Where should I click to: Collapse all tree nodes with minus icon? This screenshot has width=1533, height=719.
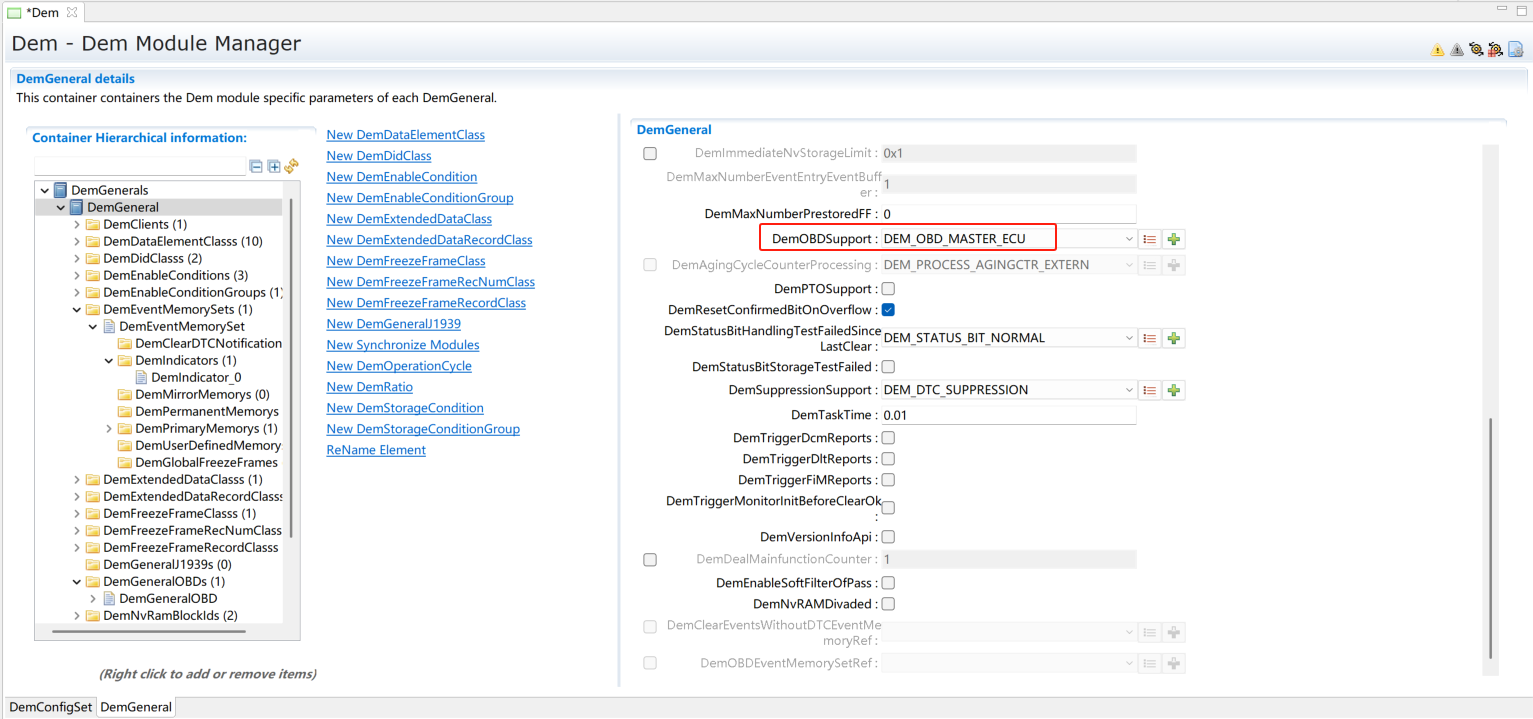point(257,166)
